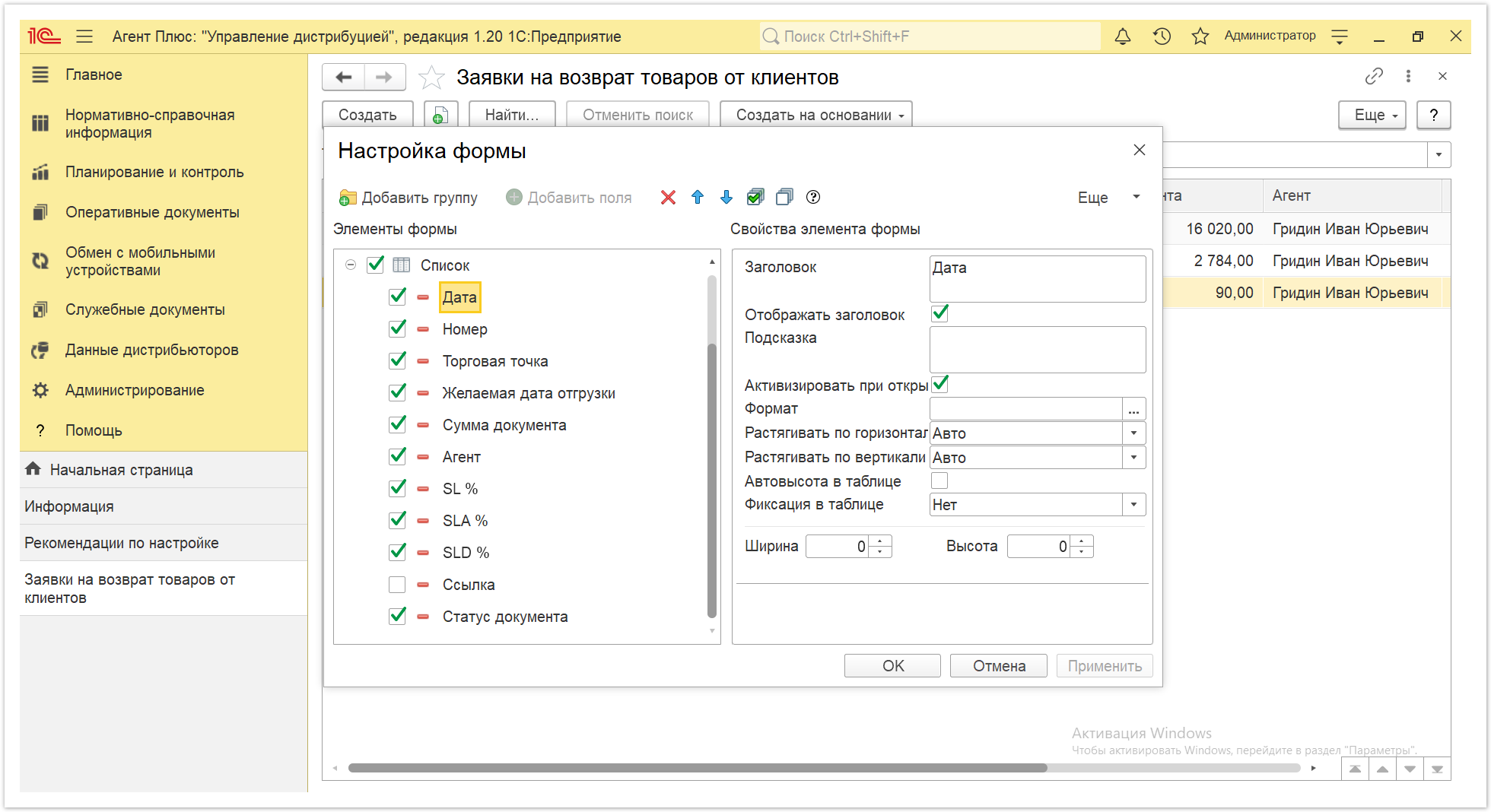Toggle Активизировать при открытии checkbox
The width and height of the screenshot is (1491, 812).
[940, 384]
